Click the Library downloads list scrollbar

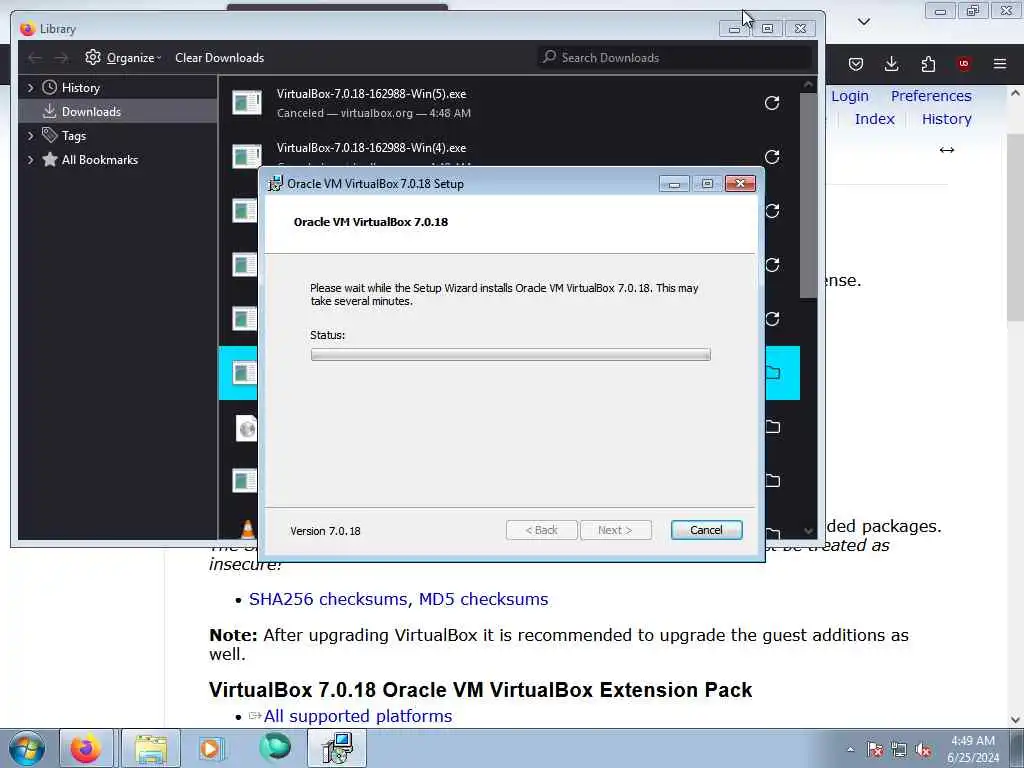(808, 196)
